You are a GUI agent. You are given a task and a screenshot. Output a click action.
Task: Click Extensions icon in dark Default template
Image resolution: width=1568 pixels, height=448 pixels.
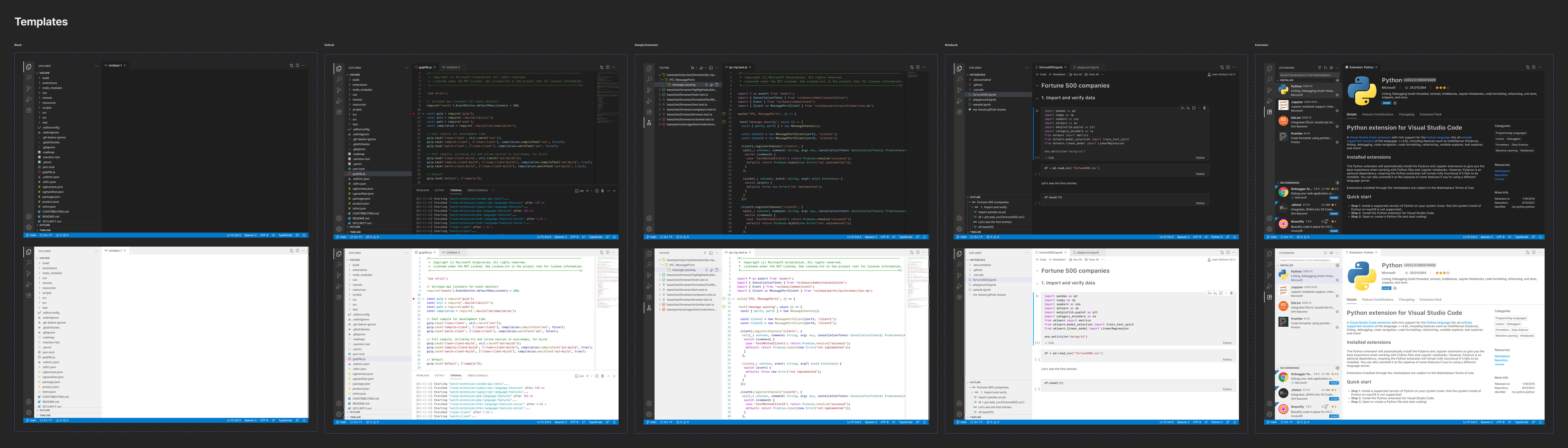point(339,112)
